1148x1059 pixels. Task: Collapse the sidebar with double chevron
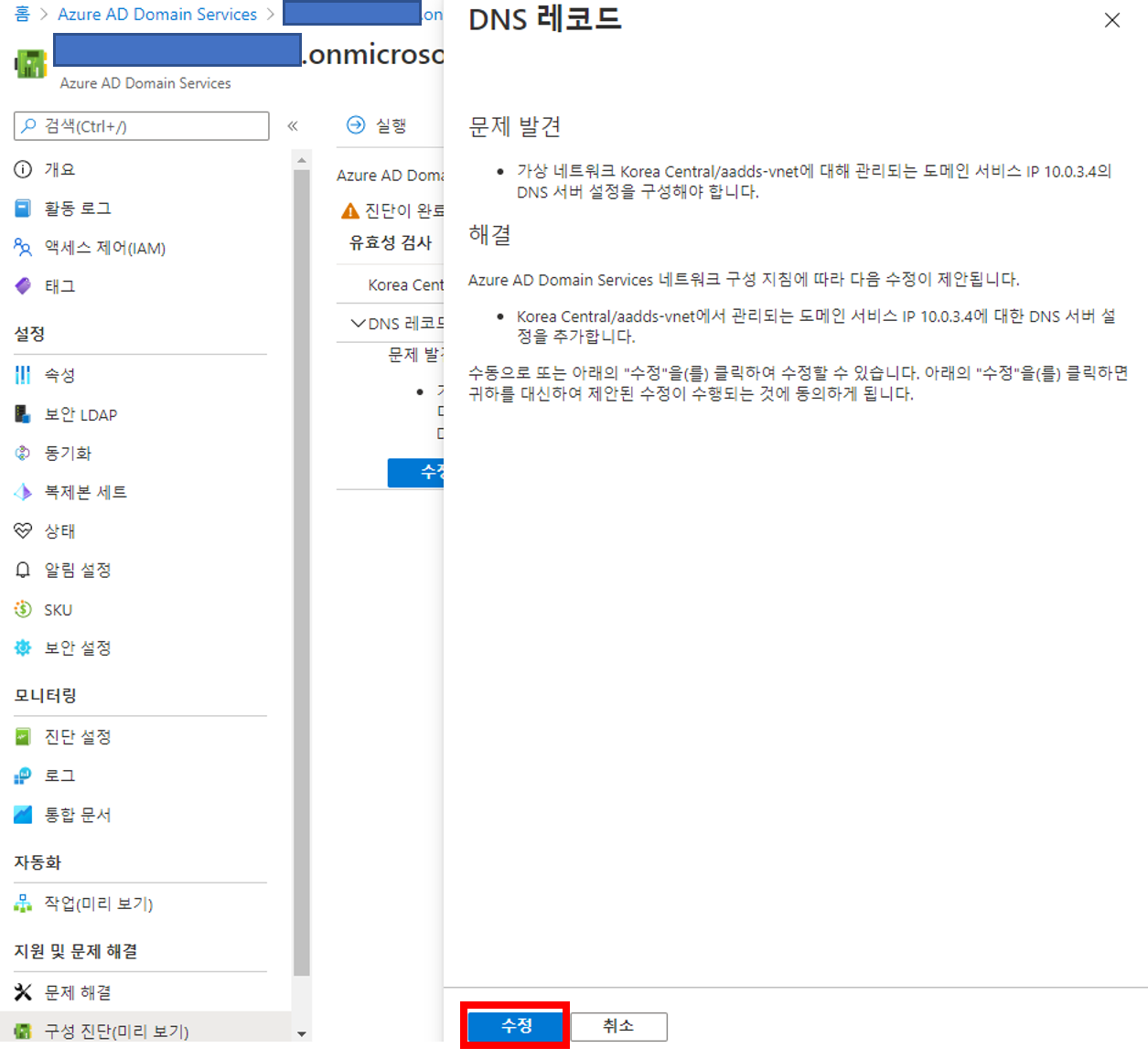(293, 126)
